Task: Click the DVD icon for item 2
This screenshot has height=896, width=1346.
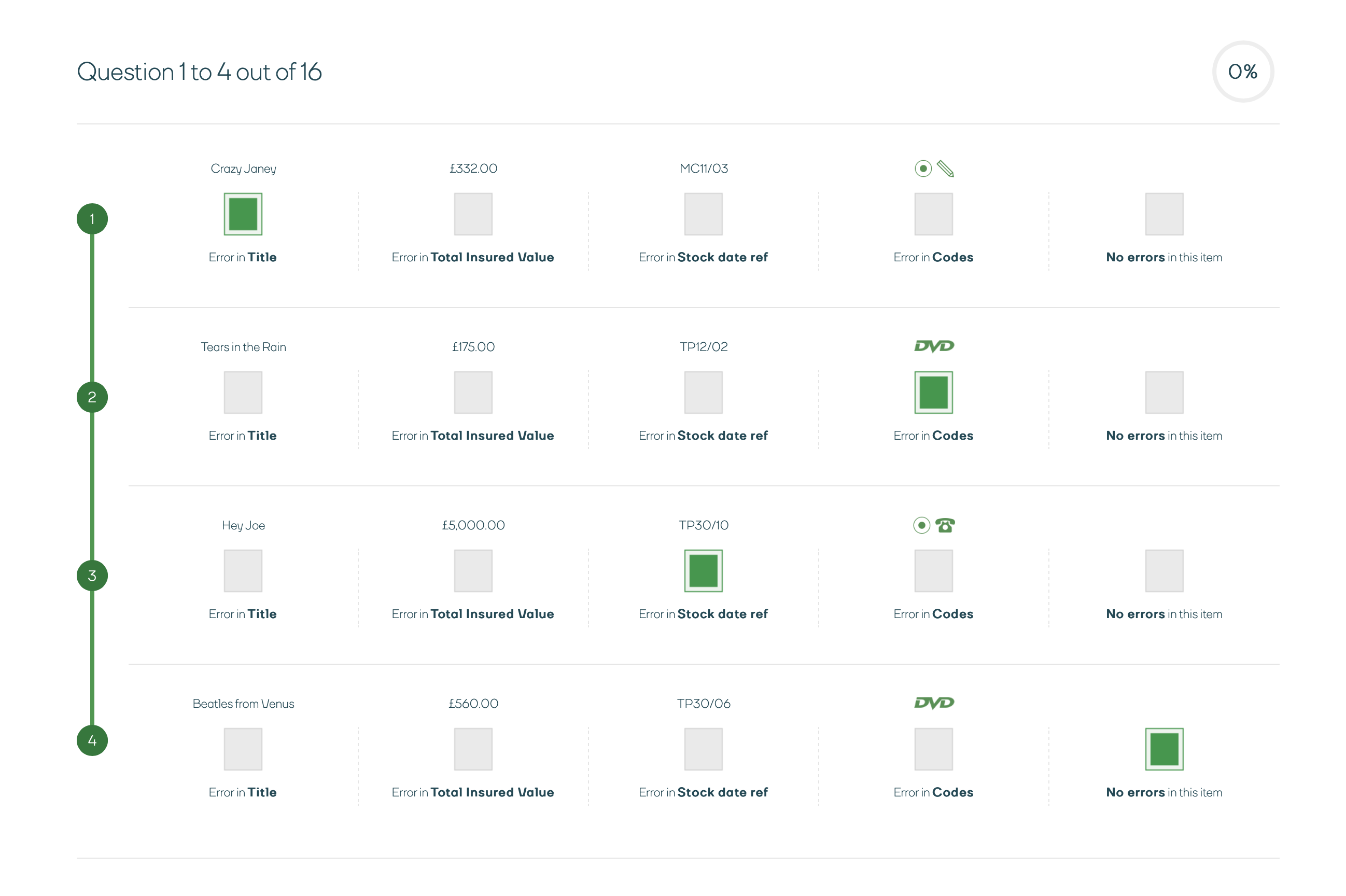Action: point(933,346)
